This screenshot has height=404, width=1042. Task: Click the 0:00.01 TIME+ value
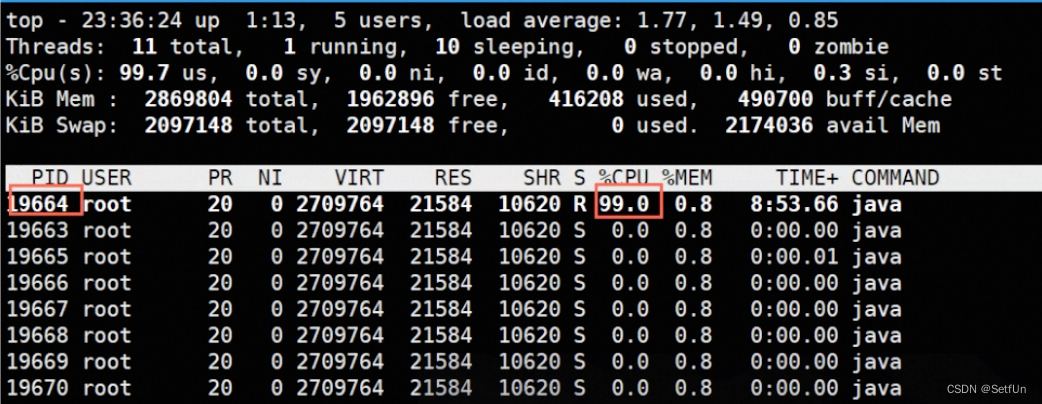(x=795, y=256)
